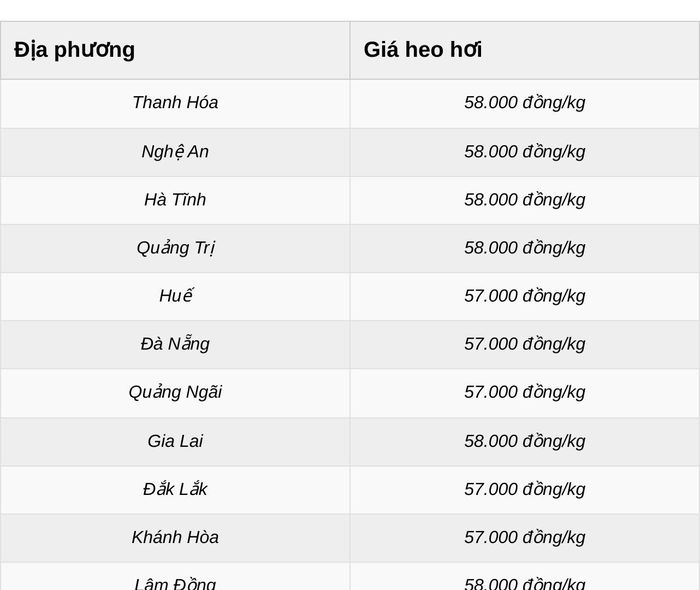
Task: Select the Đắk Lắk price cell
Action: (x=525, y=490)
